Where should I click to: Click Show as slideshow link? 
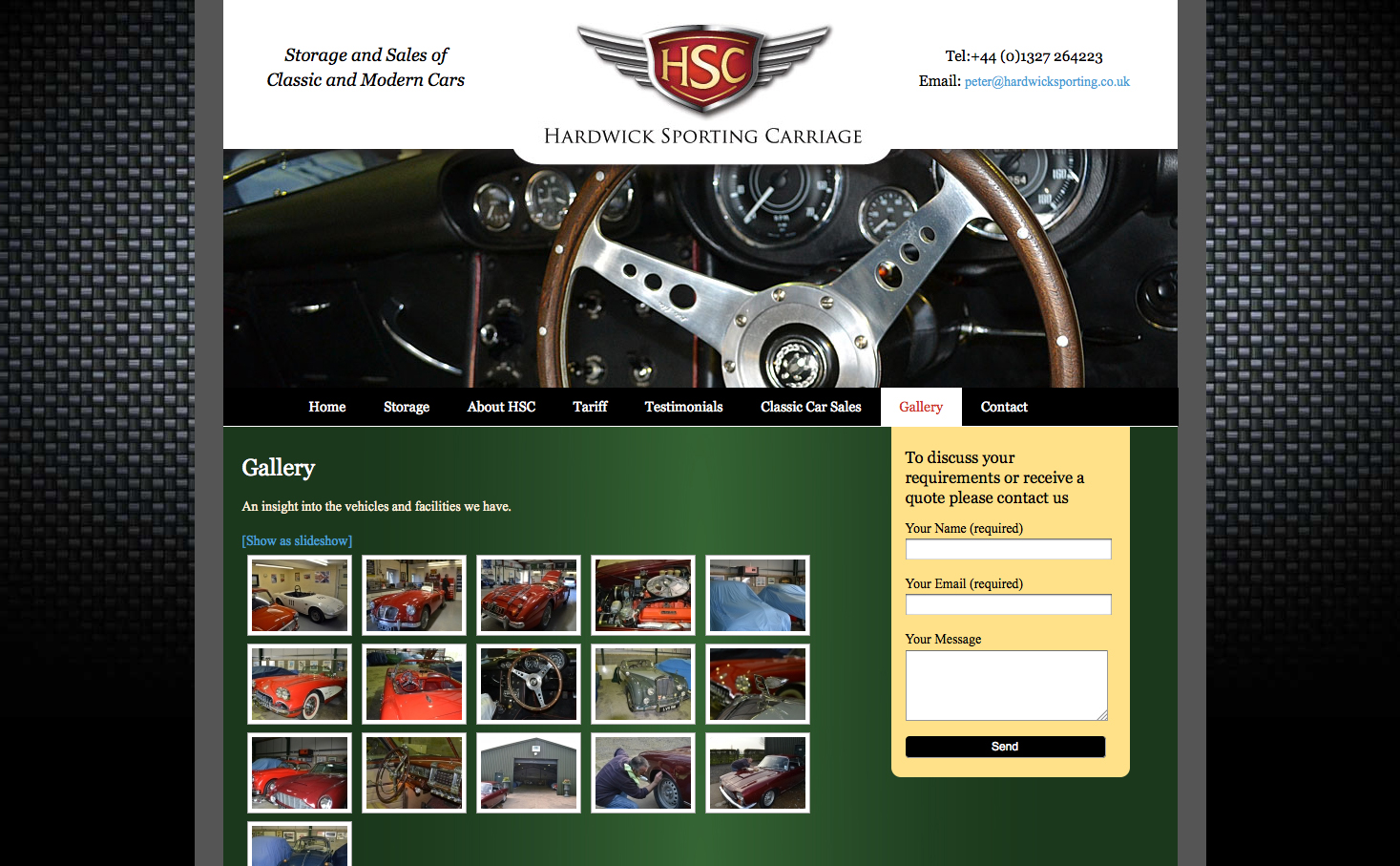[x=296, y=540]
